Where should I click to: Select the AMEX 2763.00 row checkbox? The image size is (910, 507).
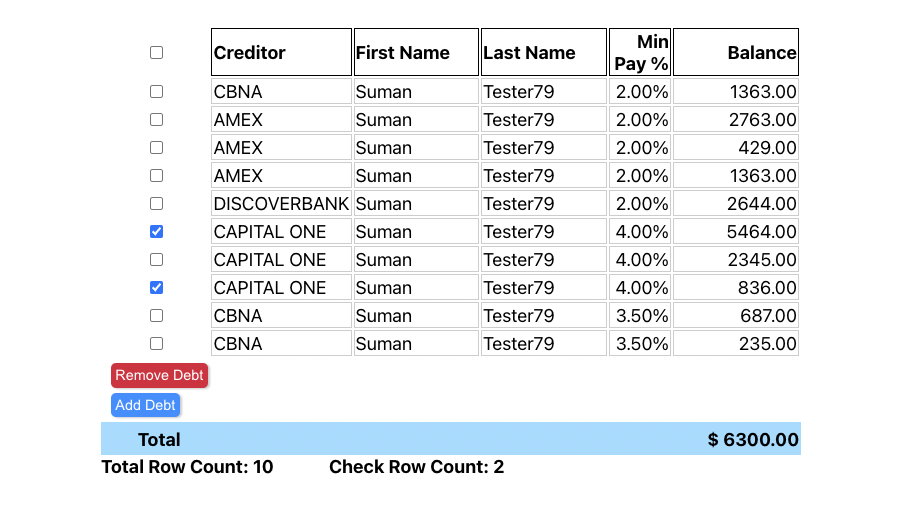click(156, 119)
